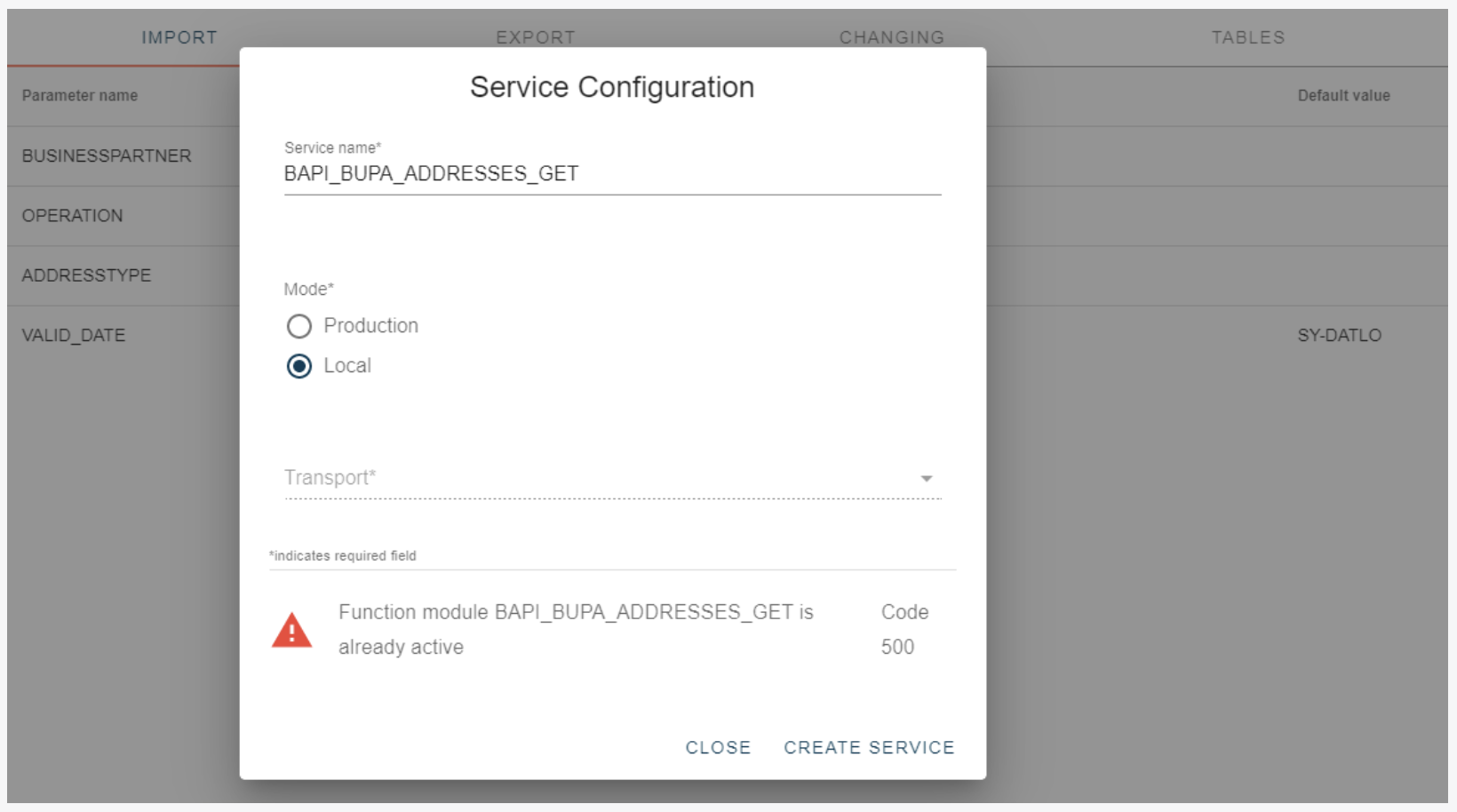The height and width of the screenshot is (812, 1457).
Task: Switch to the IMPORT tab
Action: click(x=179, y=37)
